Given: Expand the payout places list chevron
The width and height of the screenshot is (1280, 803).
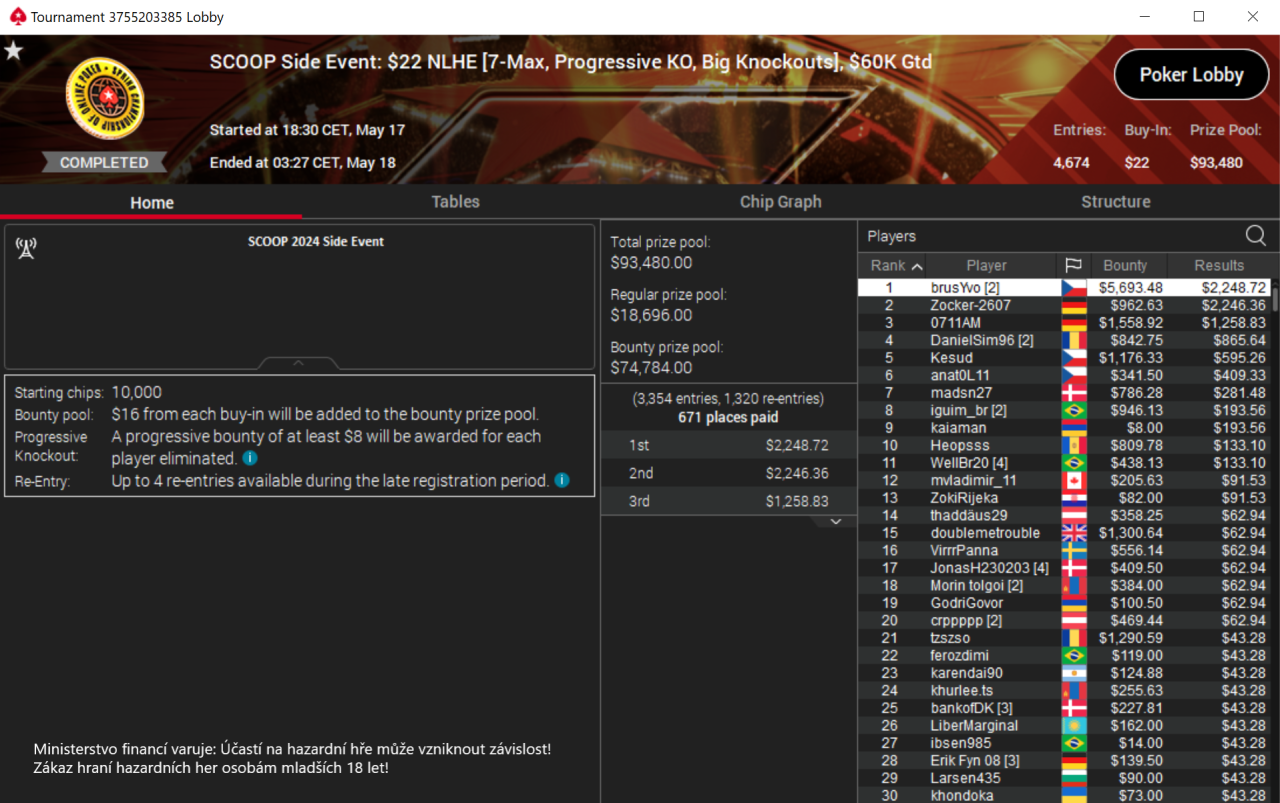Looking at the screenshot, I should [x=836, y=521].
